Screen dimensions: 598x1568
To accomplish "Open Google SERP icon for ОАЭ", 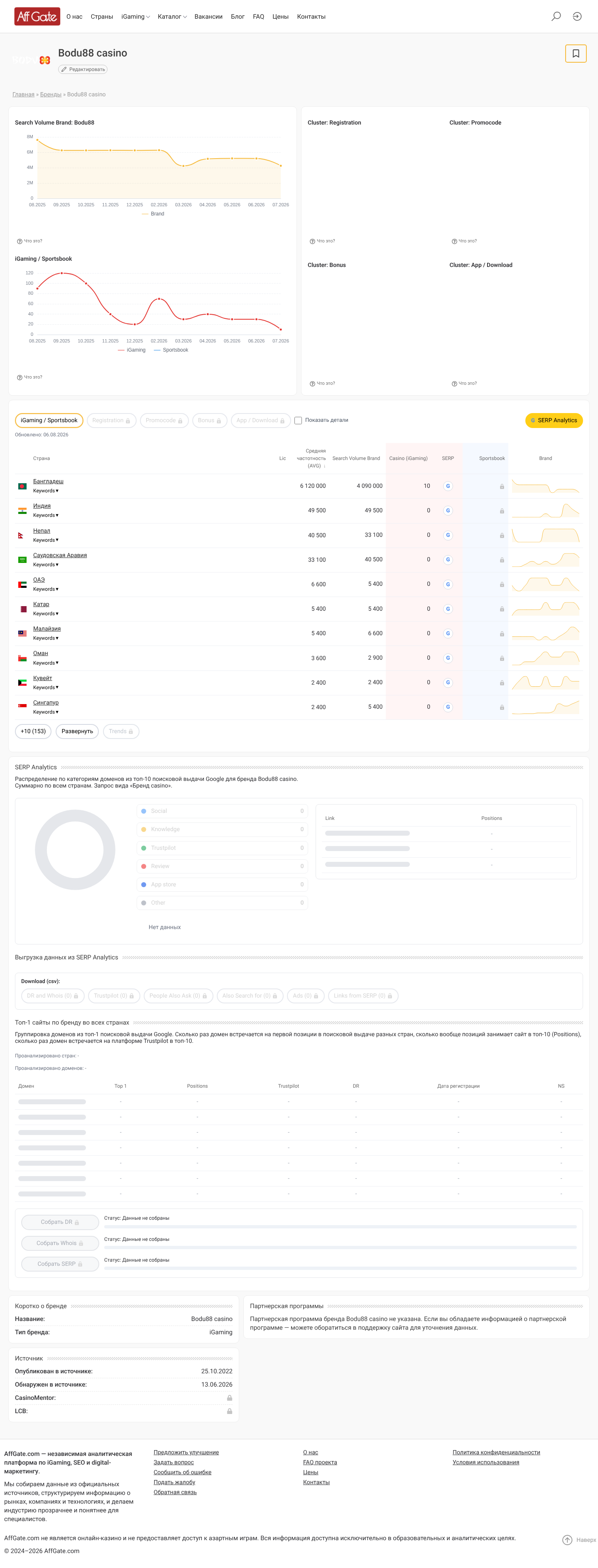I will [x=448, y=585].
